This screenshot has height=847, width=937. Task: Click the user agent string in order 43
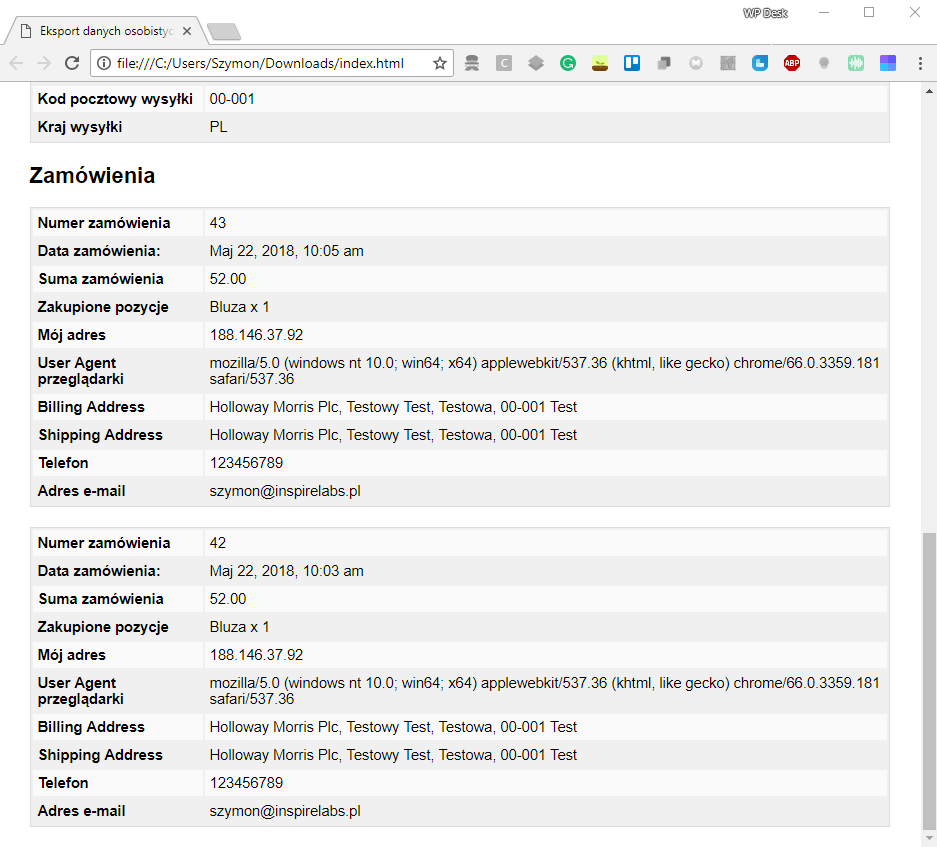[x=544, y=371]
